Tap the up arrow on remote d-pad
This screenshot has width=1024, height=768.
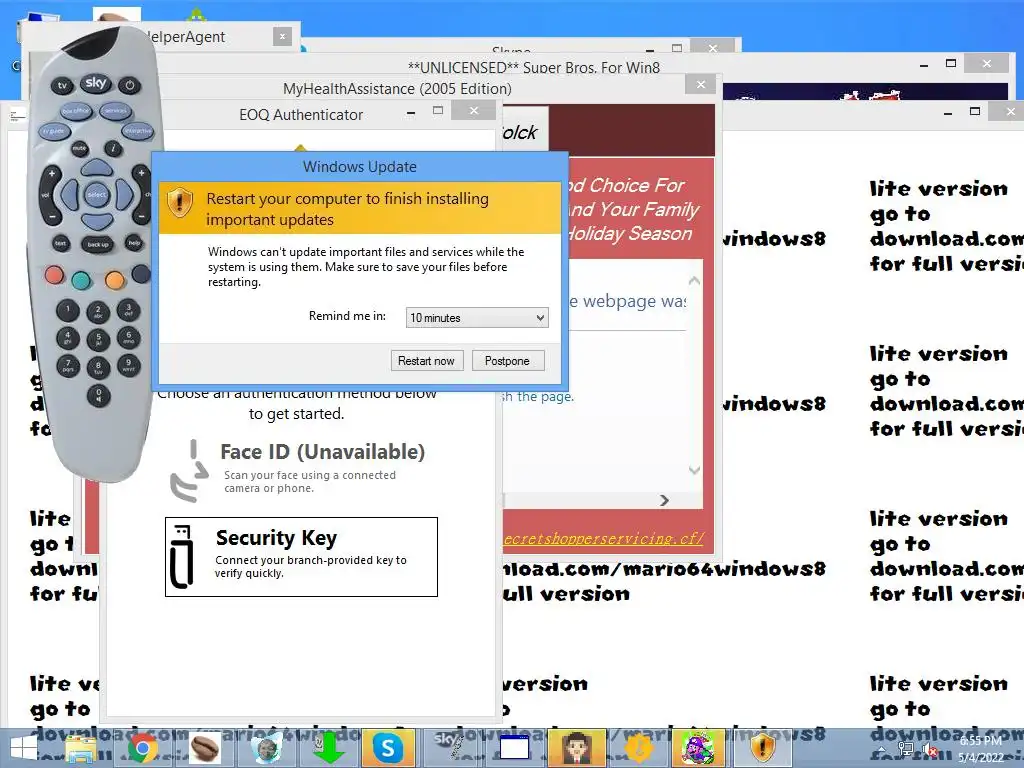coord(97,168)
